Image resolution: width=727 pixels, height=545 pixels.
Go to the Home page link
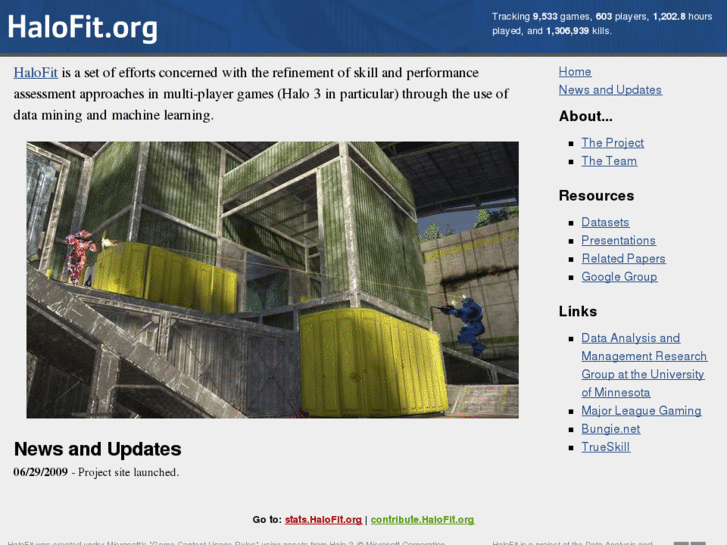coord(575,72)
